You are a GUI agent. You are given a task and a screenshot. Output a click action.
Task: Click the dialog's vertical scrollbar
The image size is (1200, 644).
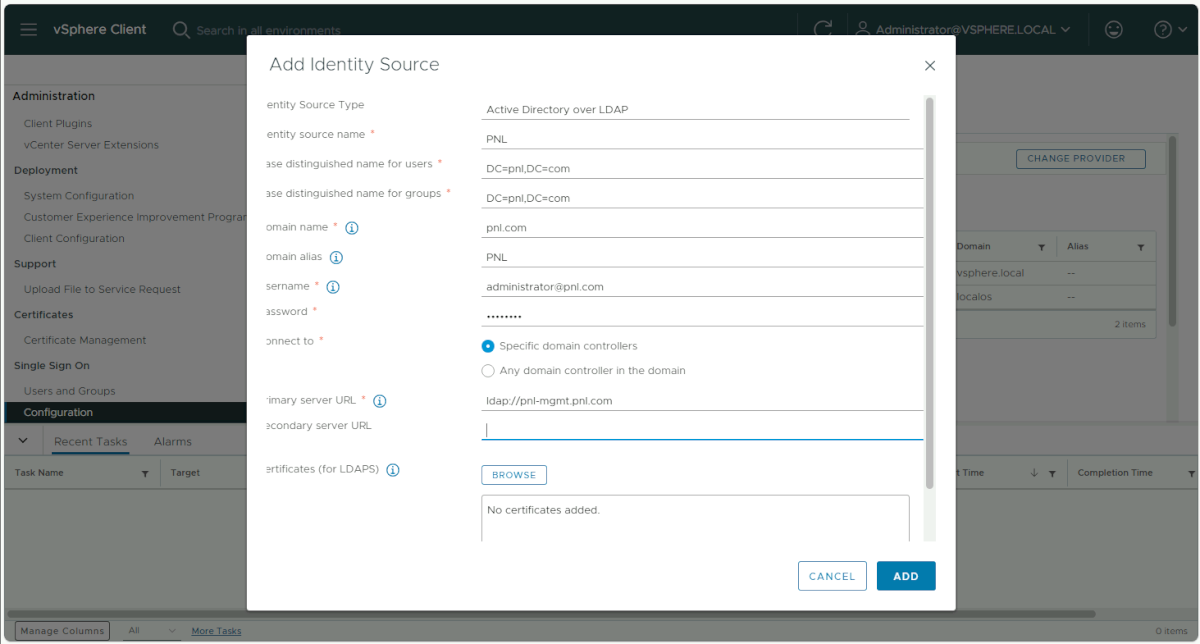tap(930, 293)
